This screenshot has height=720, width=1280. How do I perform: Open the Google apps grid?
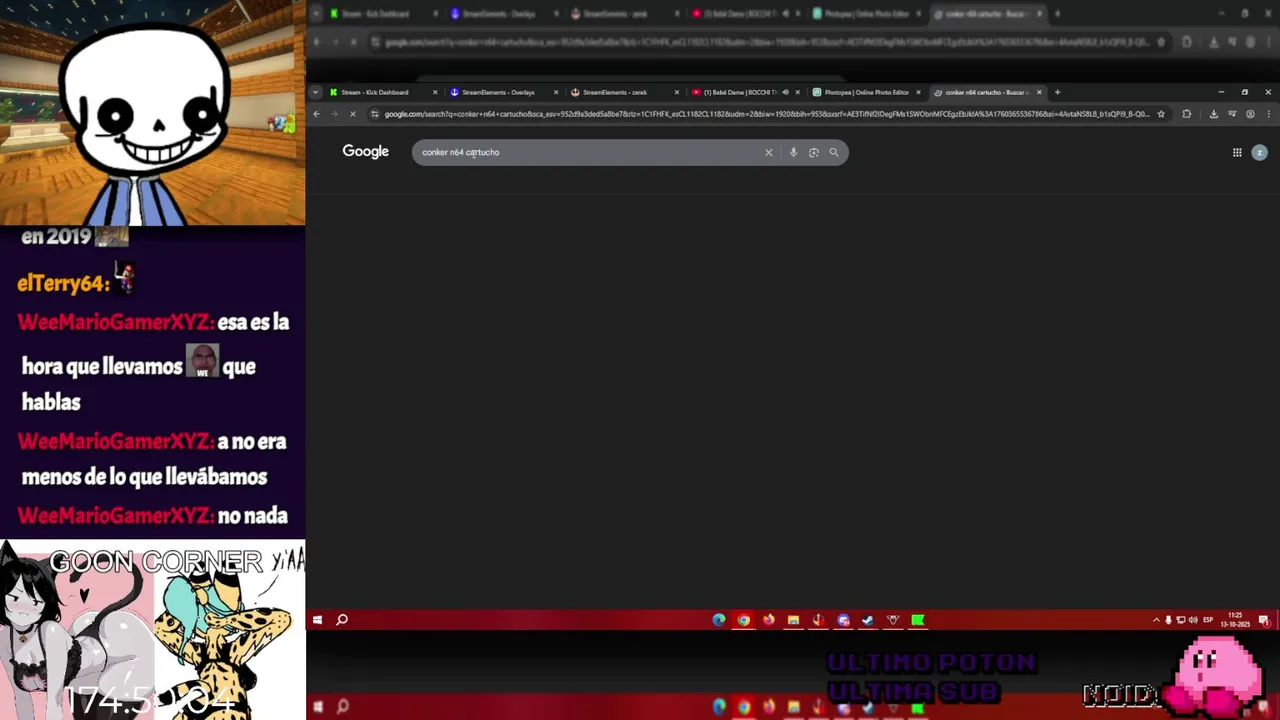1237,152
